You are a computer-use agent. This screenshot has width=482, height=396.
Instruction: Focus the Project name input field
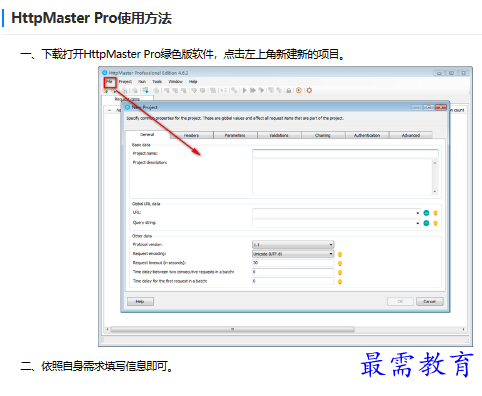coord(345,153)
